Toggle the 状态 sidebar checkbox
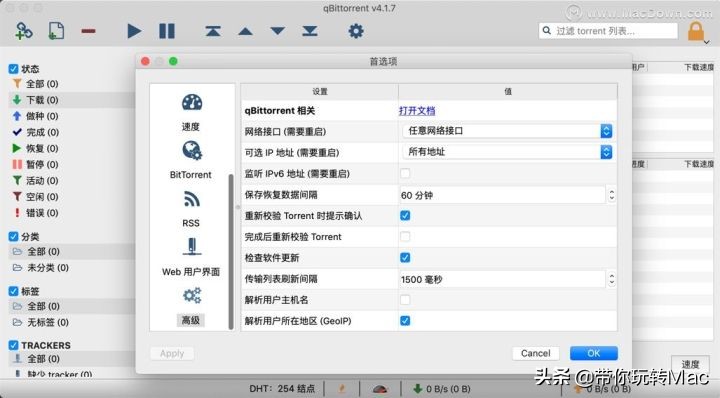 13,69
